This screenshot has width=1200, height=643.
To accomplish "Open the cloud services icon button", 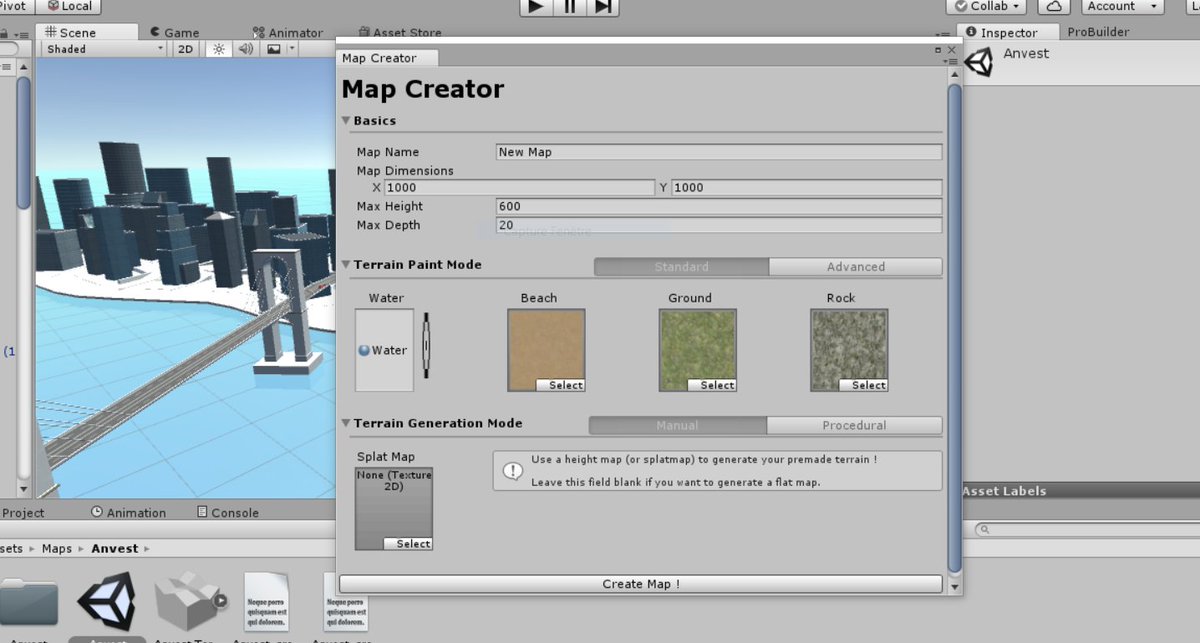I will (1053, 6).
